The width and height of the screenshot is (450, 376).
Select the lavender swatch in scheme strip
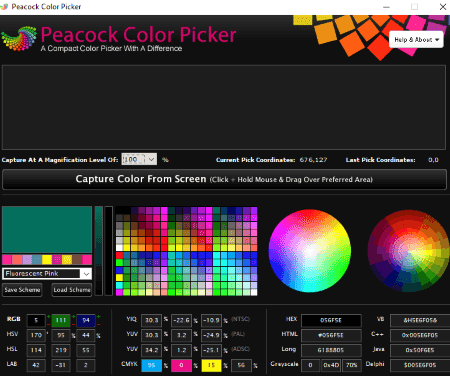click(x=27, y=259)
